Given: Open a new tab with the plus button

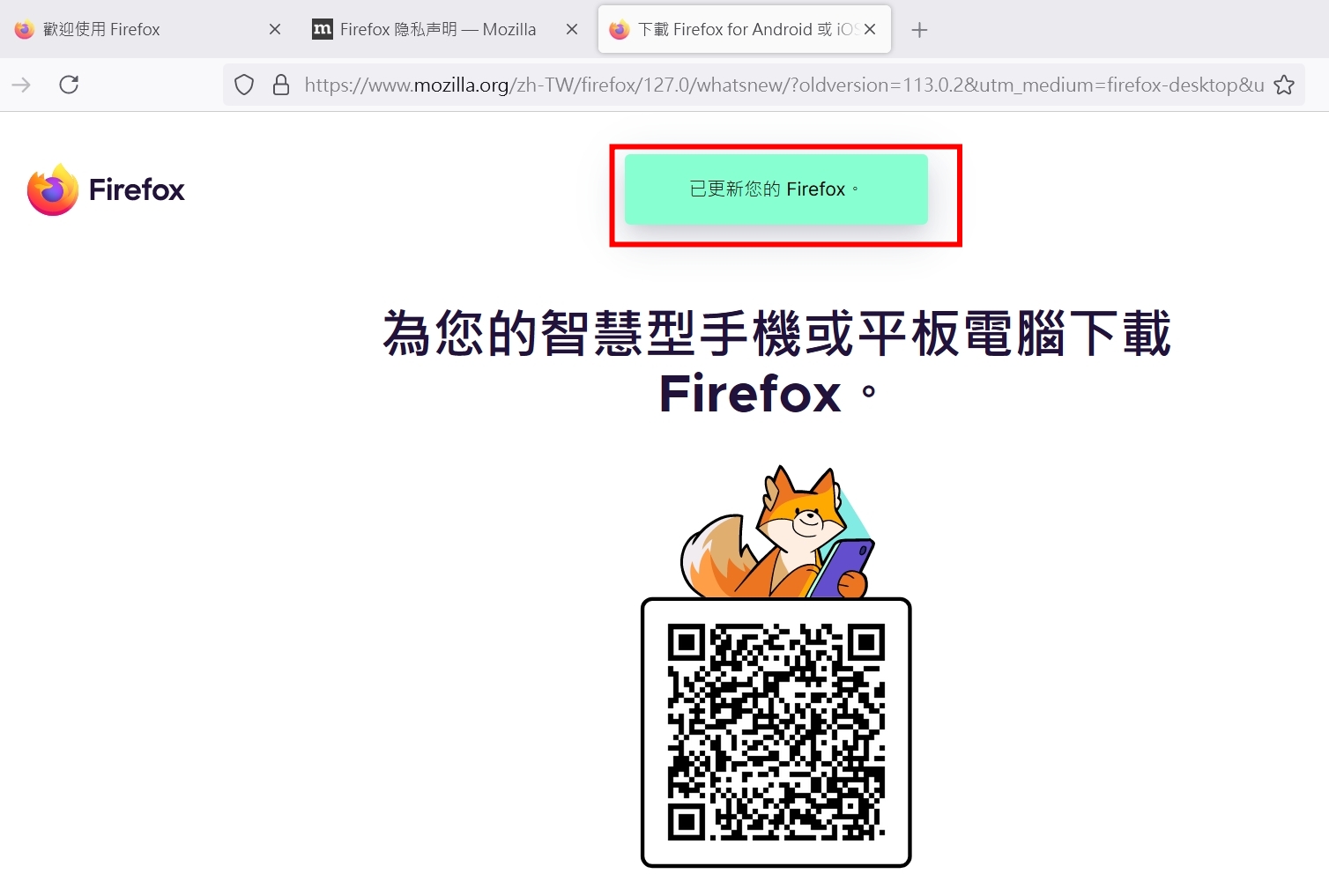Looking at the screenshot, I should coord(919,30).
